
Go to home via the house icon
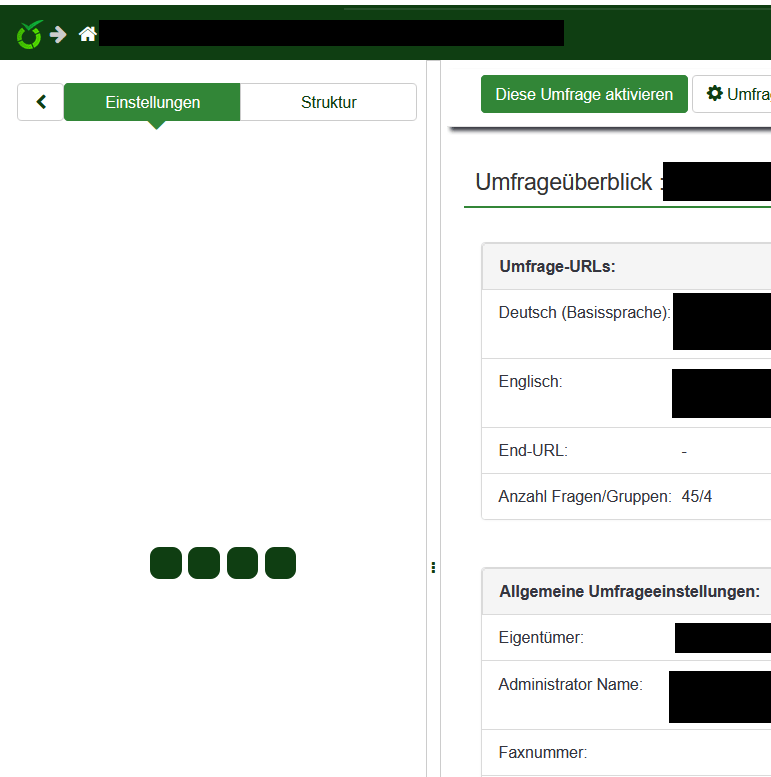(88, 34)
